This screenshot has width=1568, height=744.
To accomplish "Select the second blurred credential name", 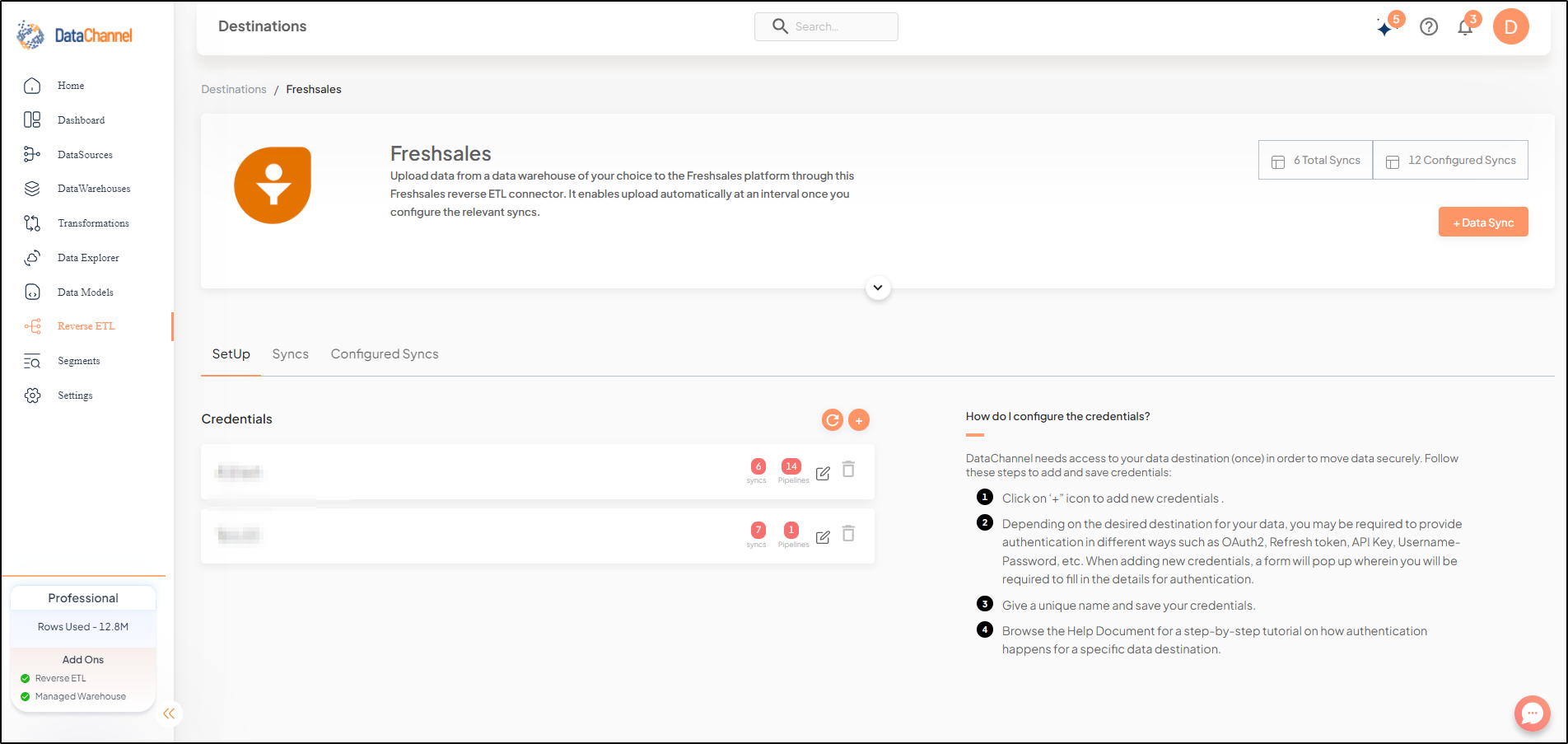I will tap(239, 536).
